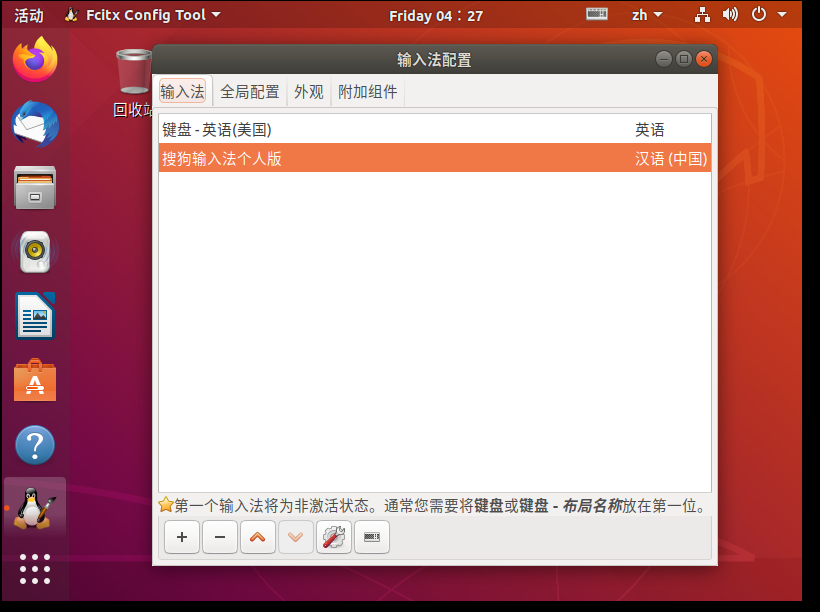Click the star icon beside the hint text
The image size is (820, 612).
pos(166,505)
